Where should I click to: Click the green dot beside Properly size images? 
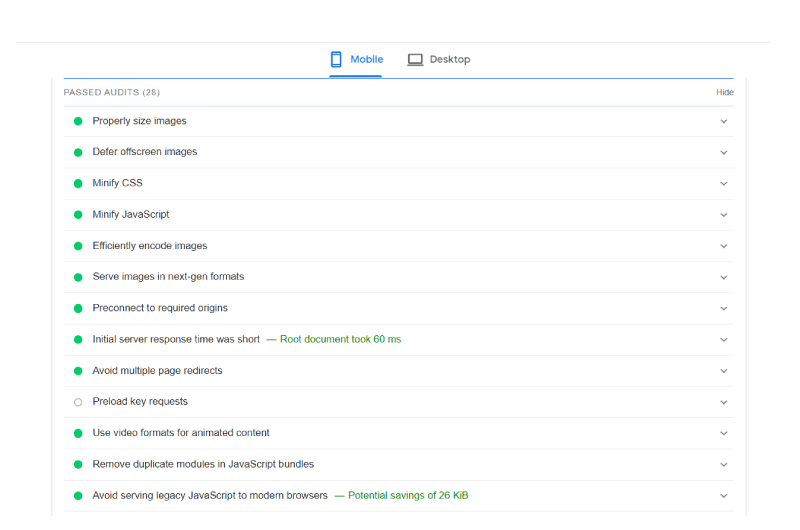pos(78,121)
